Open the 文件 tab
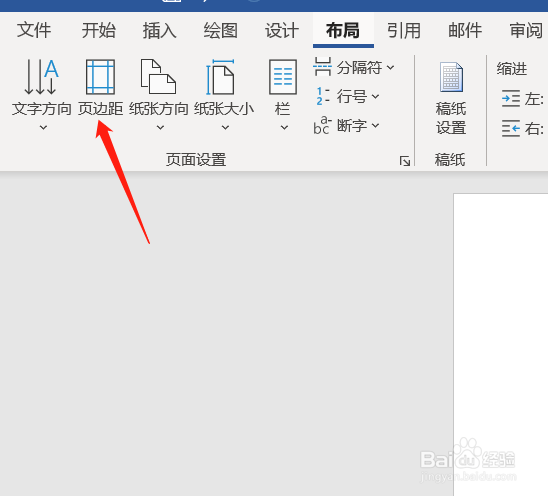The height and width of the screenshot is (496, 548). (x=34, y=30)
